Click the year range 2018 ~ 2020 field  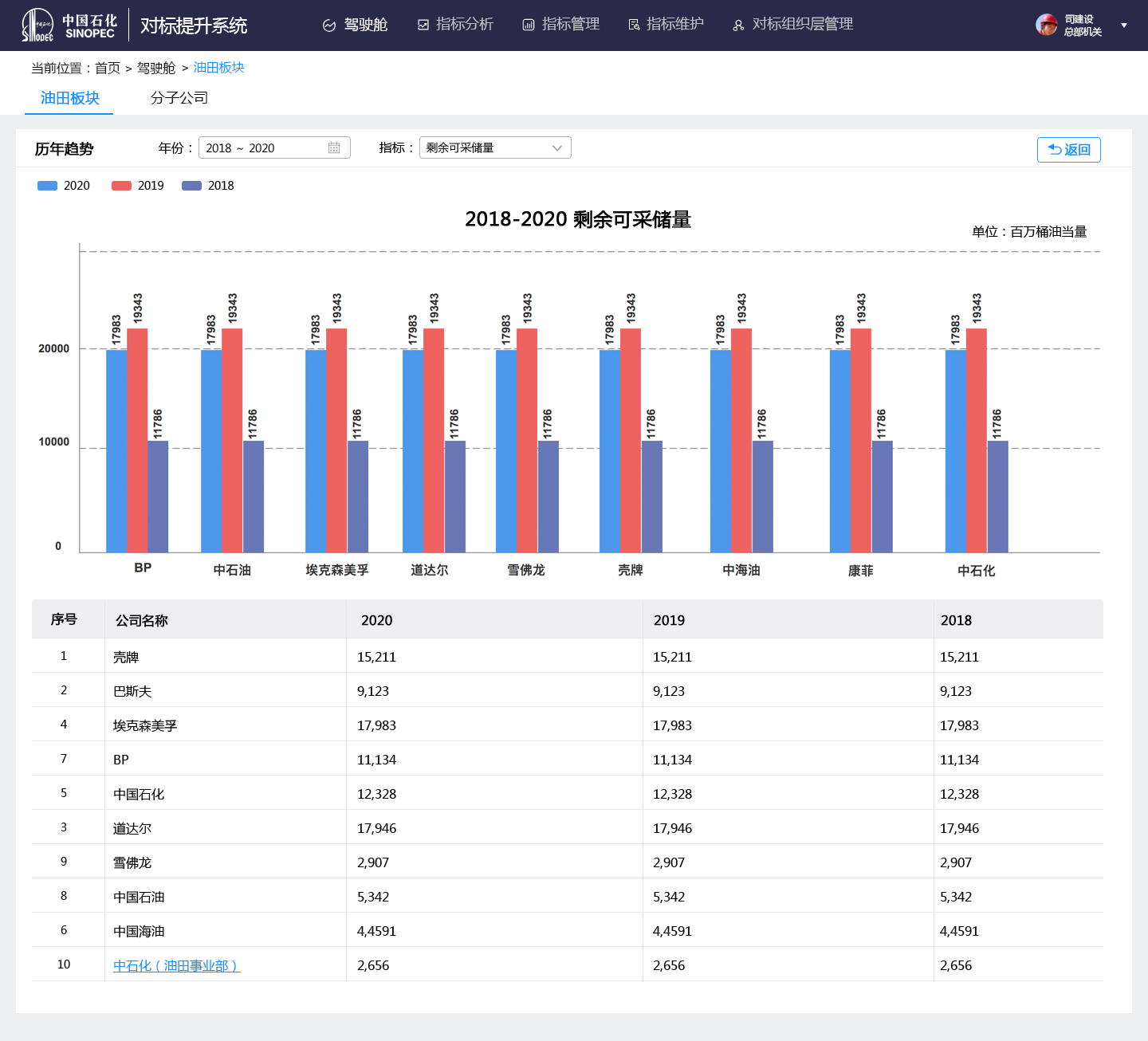pos(274,148)
